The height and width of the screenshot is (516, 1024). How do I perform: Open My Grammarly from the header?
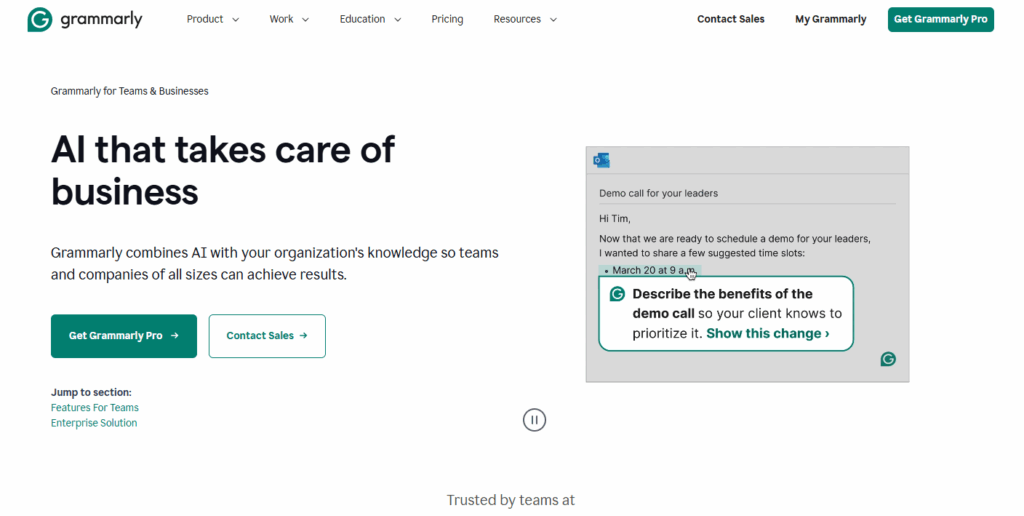pos(830,19)
